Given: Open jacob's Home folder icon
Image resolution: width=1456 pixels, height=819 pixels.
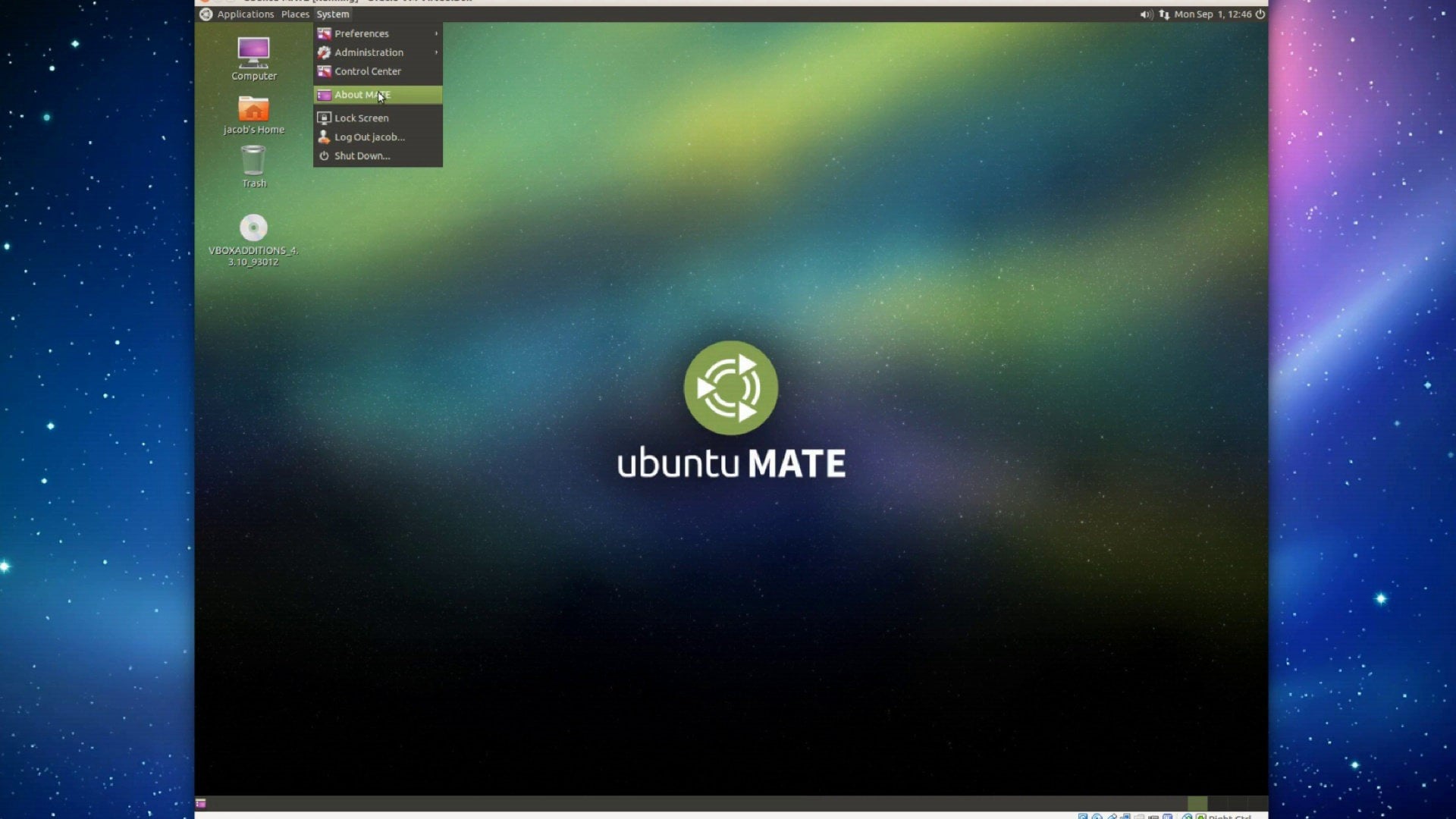Looking at the screenshot, I should 253,108.
